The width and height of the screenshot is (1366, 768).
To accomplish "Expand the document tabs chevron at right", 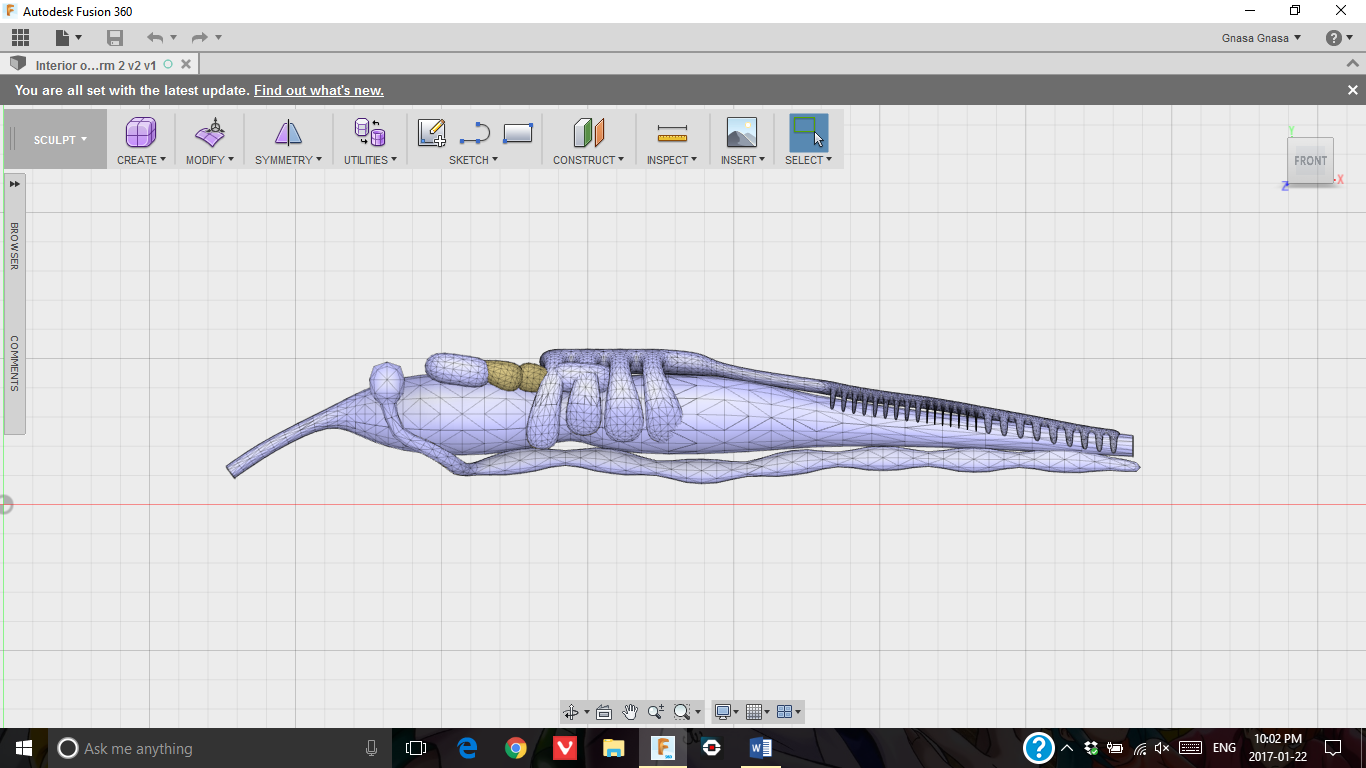I will 1353,64.
